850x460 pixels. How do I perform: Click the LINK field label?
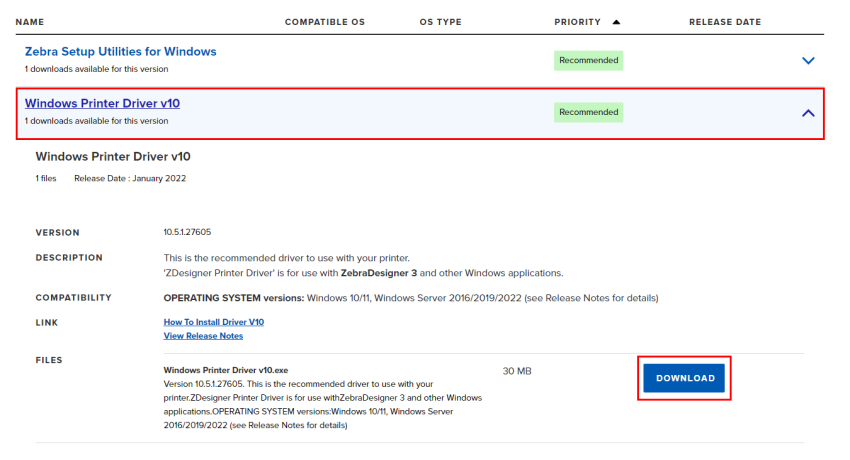click(47, 323)
